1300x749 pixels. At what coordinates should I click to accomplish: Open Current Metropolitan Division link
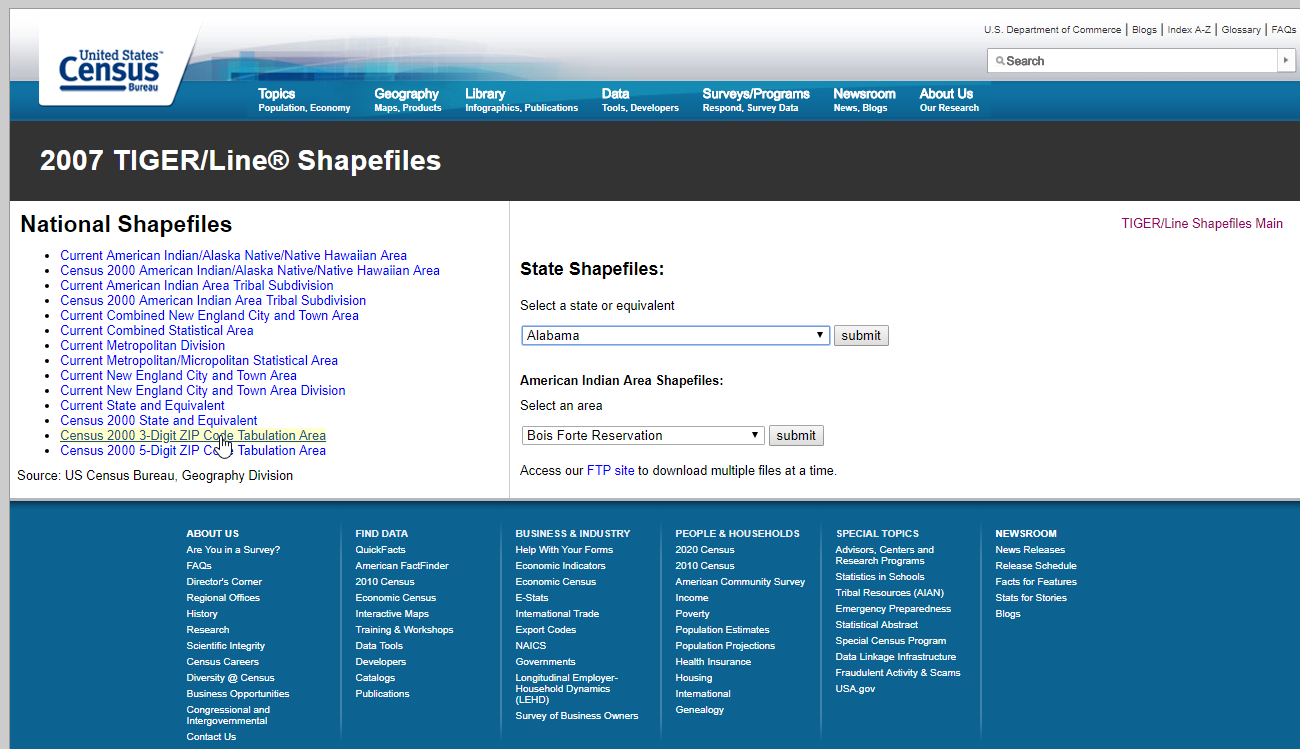coord(142,346)
